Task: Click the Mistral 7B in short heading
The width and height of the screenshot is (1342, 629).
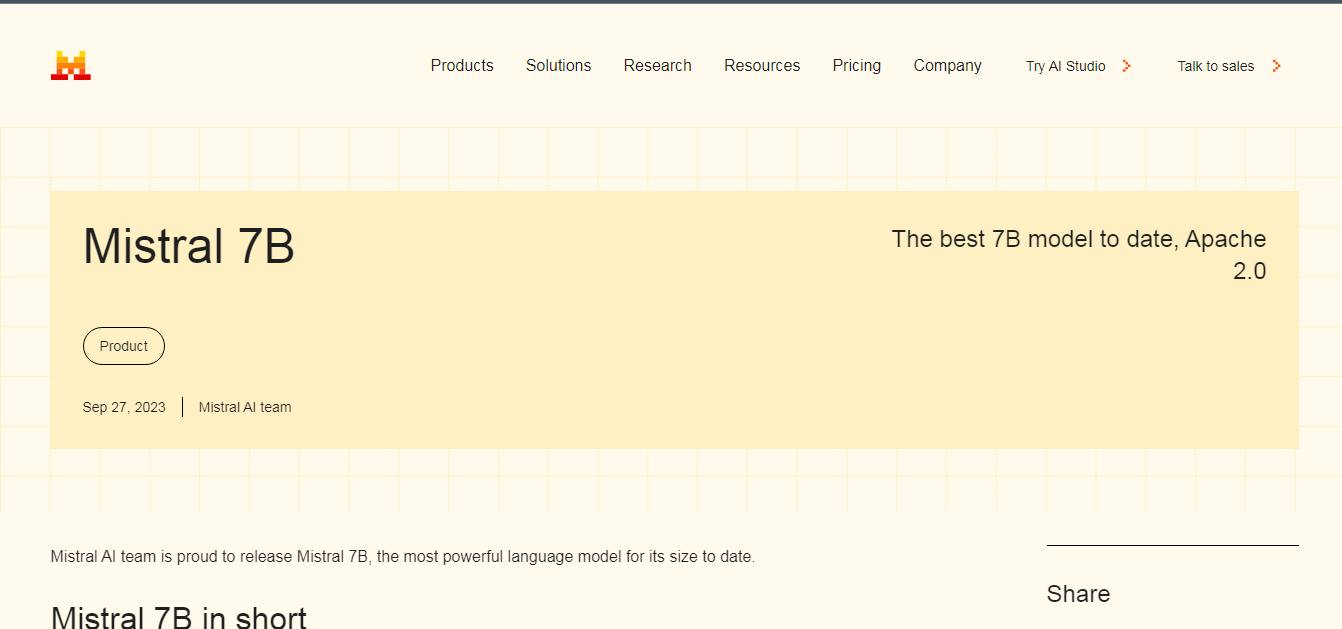Action: [x=178, y=616]
